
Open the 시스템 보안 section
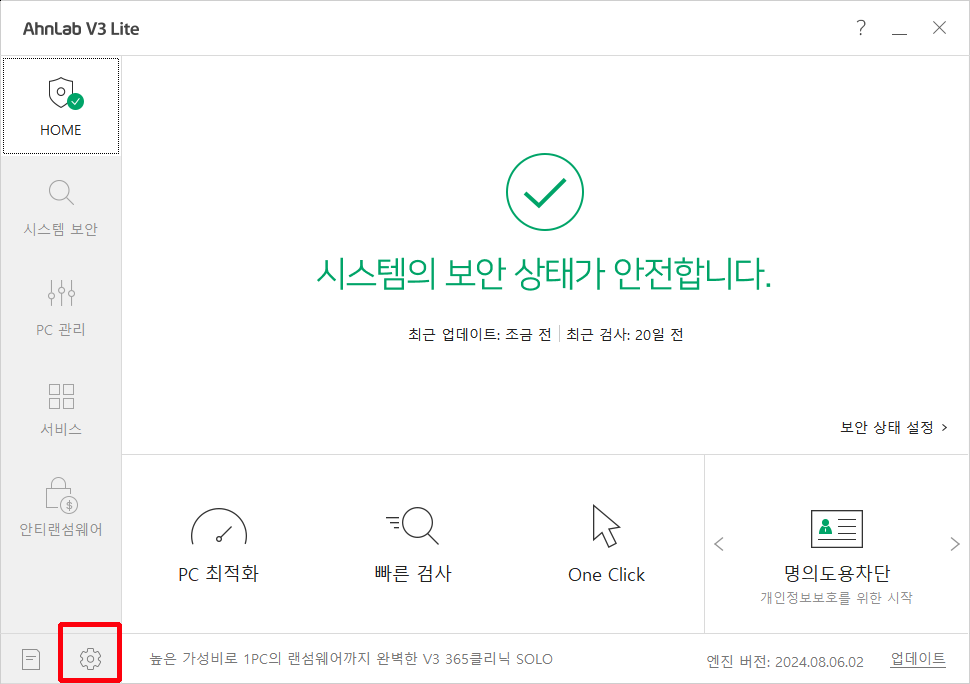(61, 208)
